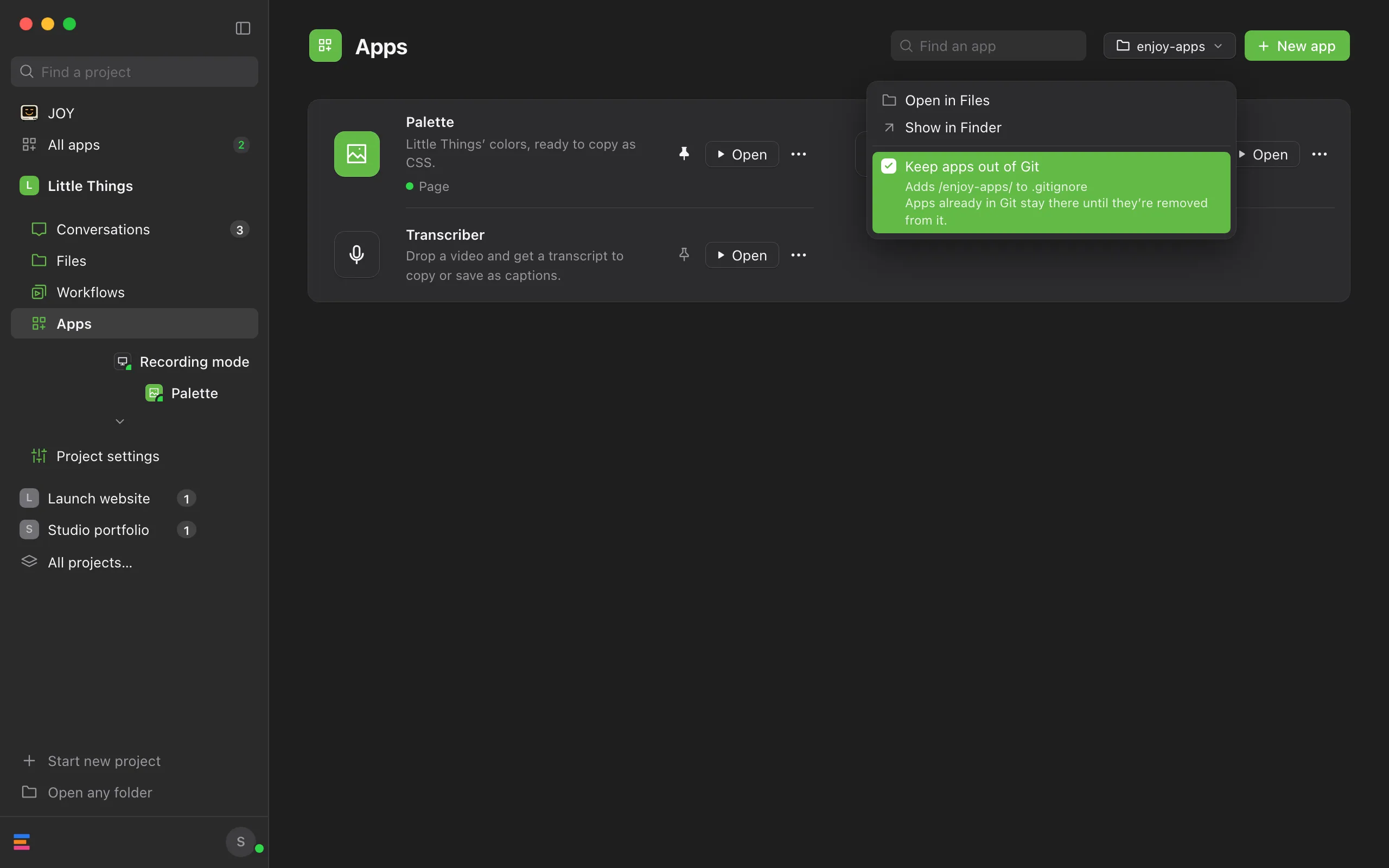
Task: Click the colored stripes logo icon
Action: point(22,841)
